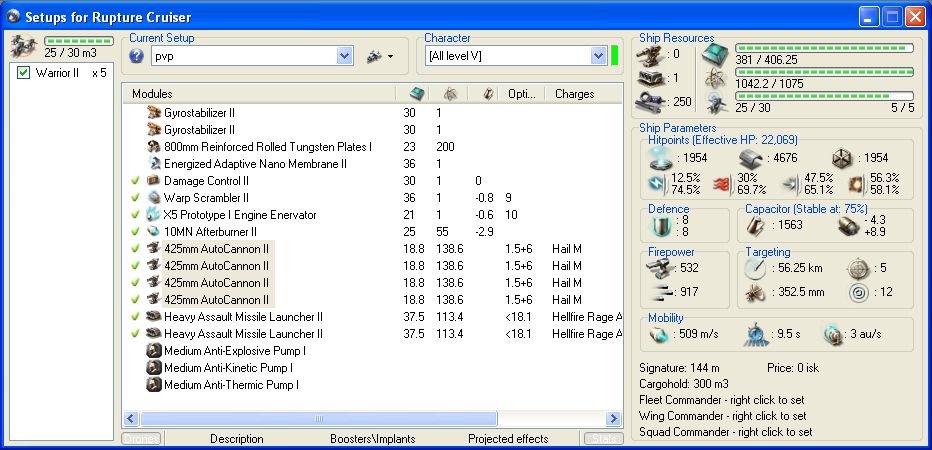This screenshot has width=932, height=450.
Task: Click the Charges column header
Action: pyautogui.click(x=573, y=94)
